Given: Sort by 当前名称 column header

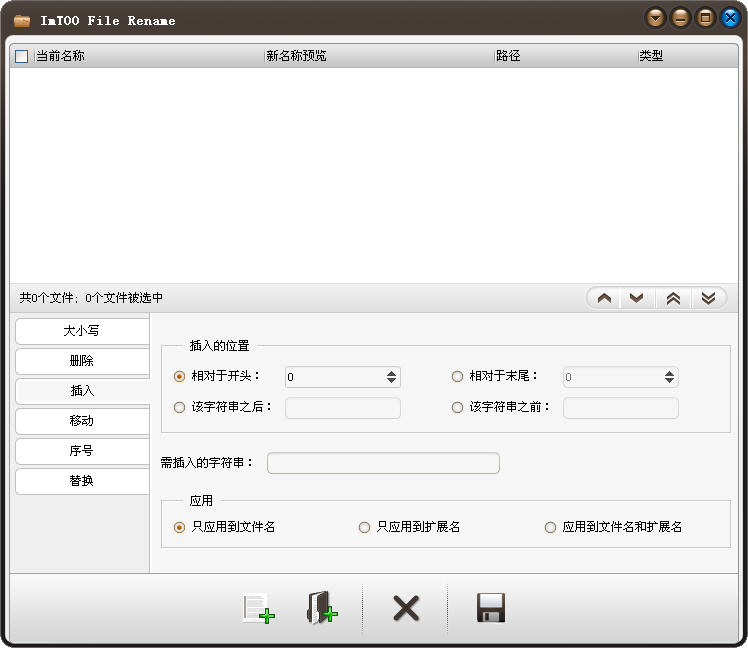Looking at the screenshot, I should (149, 56).
